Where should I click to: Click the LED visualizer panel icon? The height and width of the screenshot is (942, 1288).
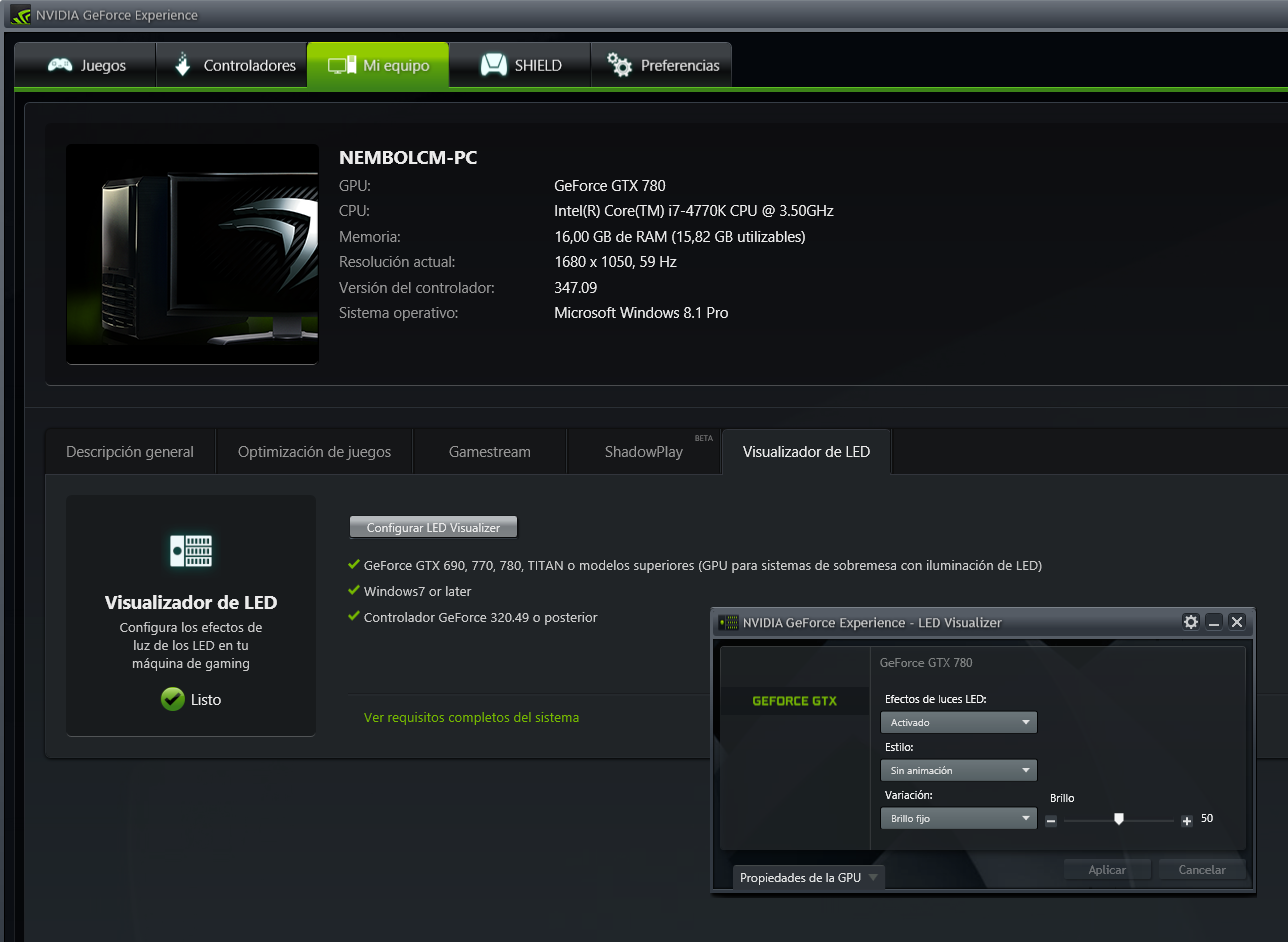(191, 551)
